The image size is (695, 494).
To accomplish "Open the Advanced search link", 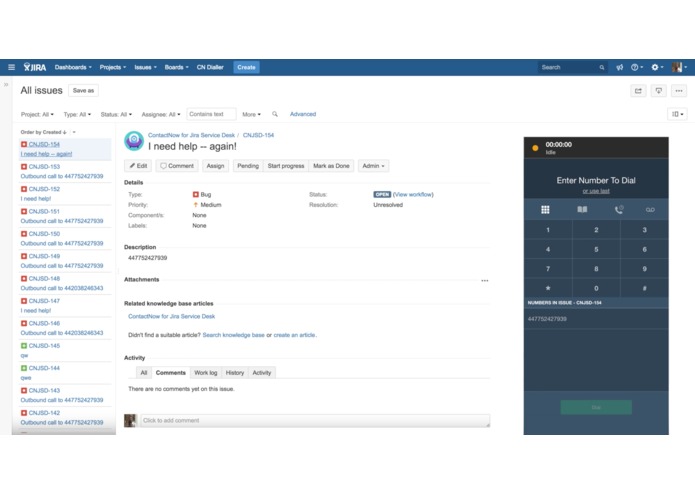I will [303, 114].
